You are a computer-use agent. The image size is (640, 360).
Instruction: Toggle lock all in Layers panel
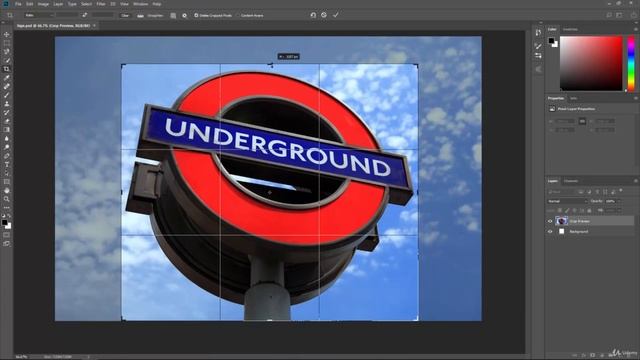tap(589, 210)
